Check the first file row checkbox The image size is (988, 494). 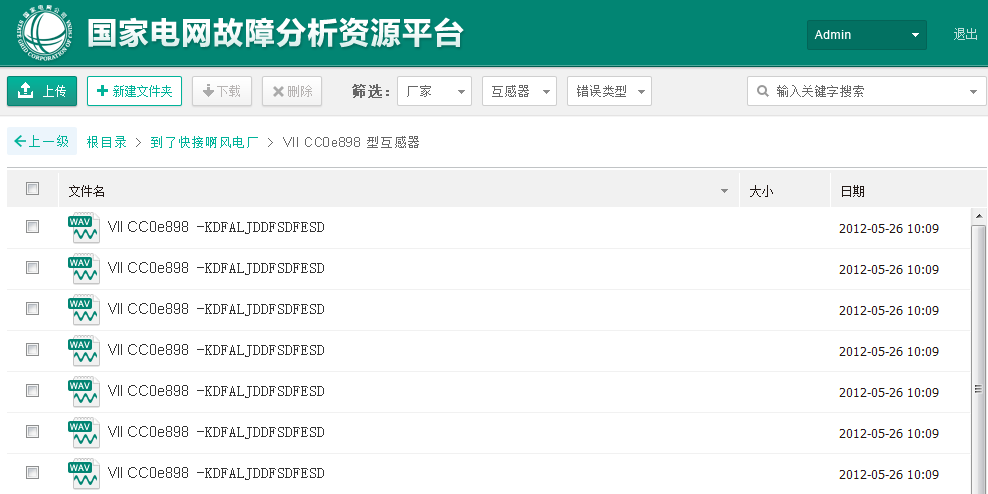32,227
